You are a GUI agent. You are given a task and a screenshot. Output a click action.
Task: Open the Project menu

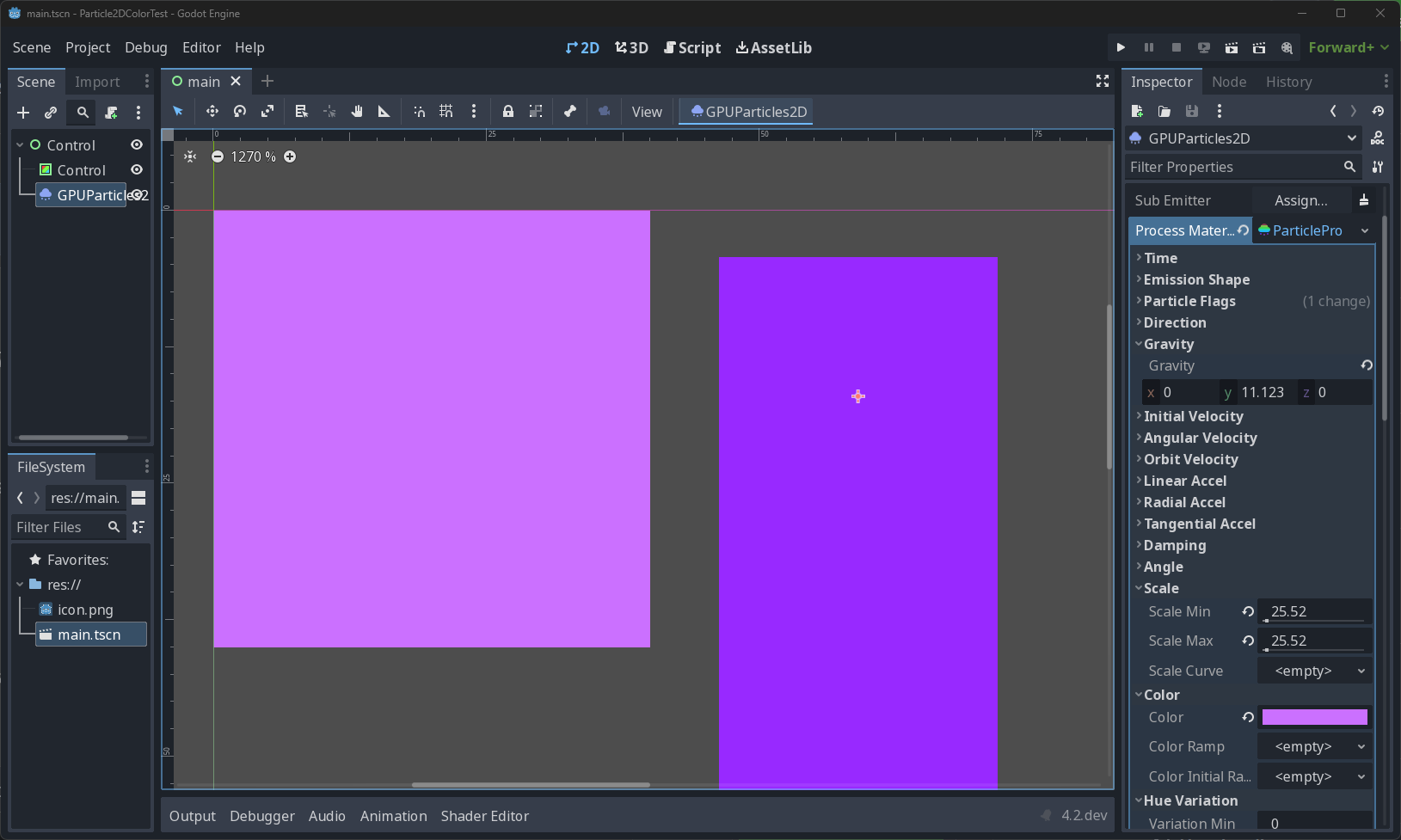pyautogui.click(x=87, y=47)
